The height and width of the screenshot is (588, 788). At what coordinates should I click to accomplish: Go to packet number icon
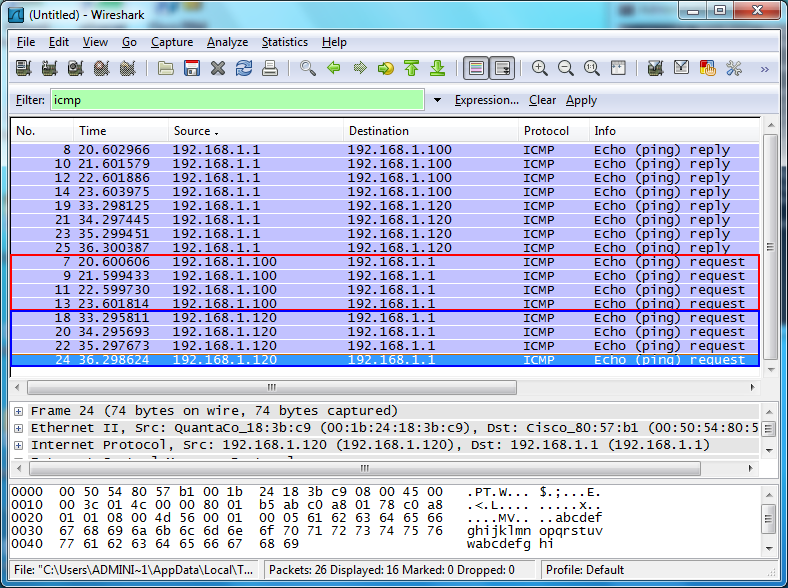(385, 68)
